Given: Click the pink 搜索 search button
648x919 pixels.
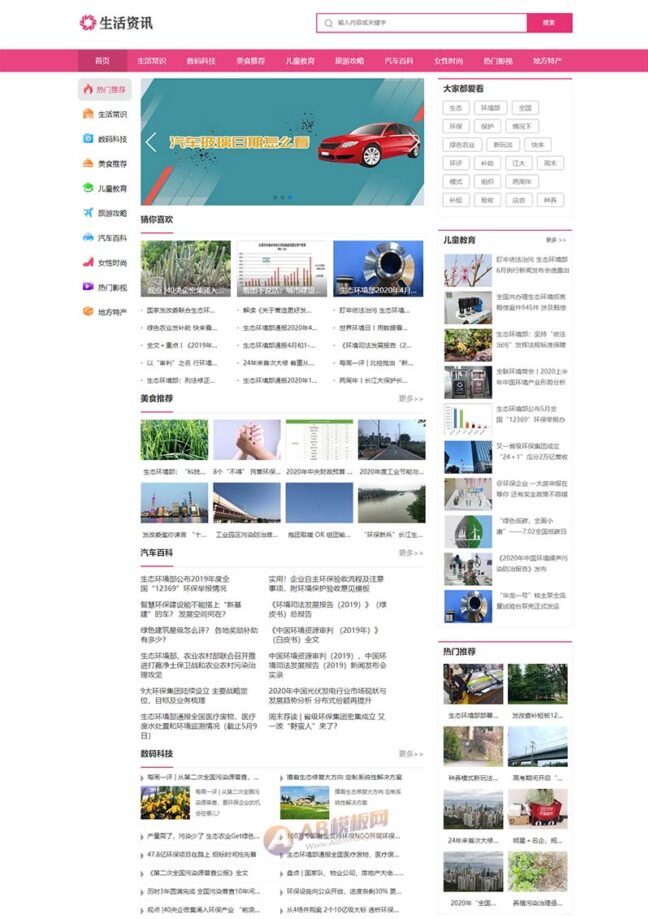Looking at the screenshot, I should [549, 23].
